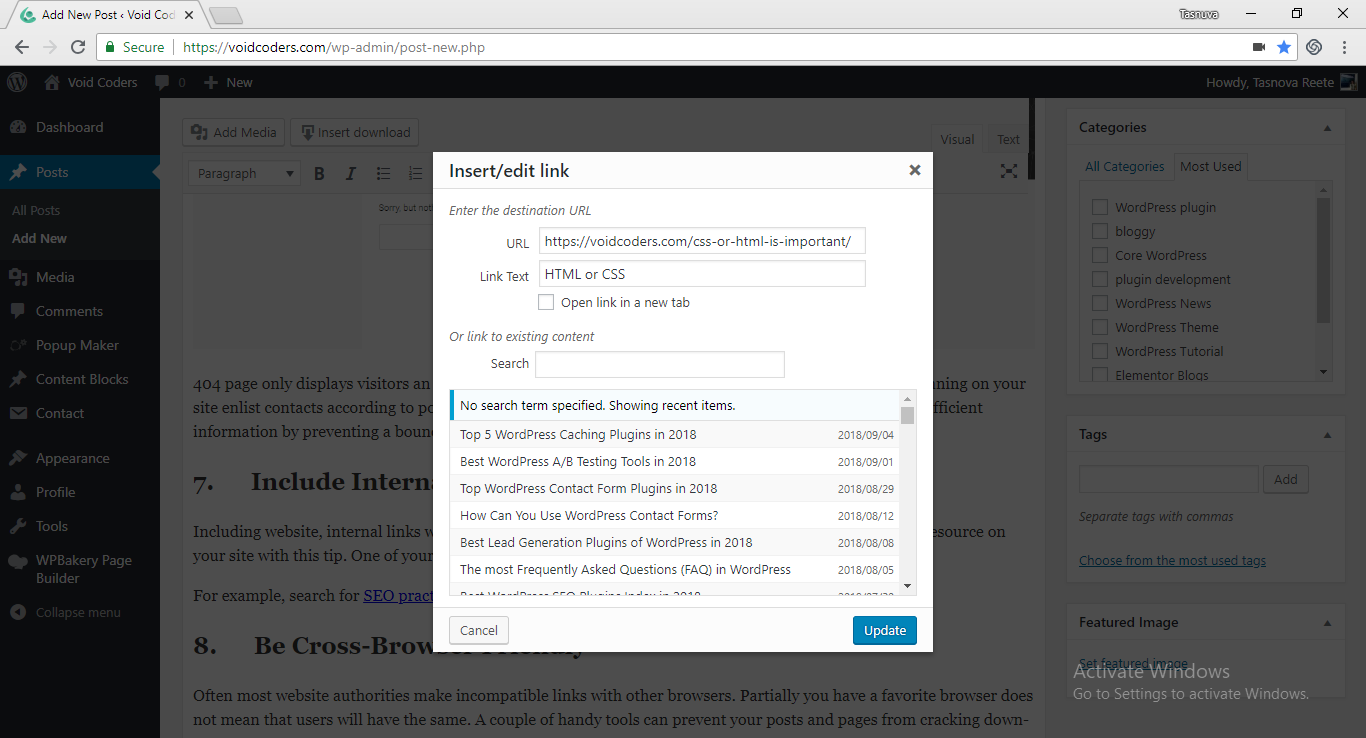Screen dimensions: 1366x738
Task: Click the Add Media button
Action: 234,132
